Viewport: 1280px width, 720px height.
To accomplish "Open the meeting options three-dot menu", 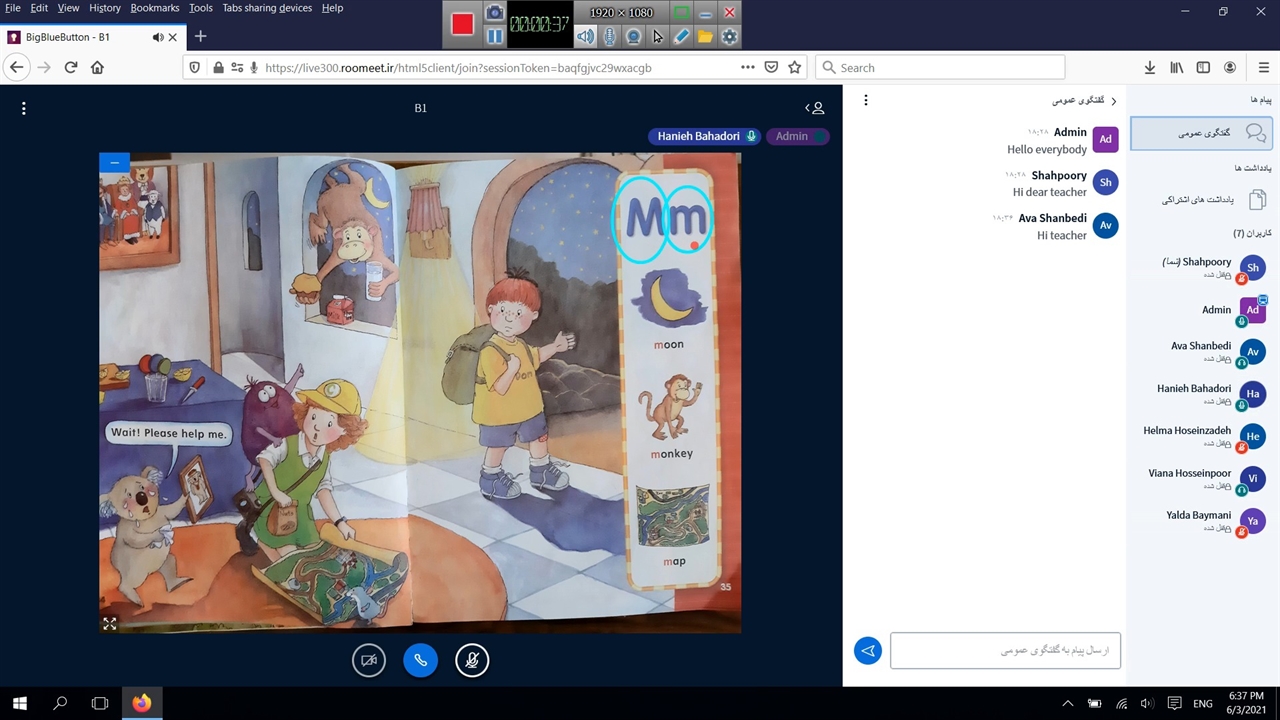I will [24, 108].
